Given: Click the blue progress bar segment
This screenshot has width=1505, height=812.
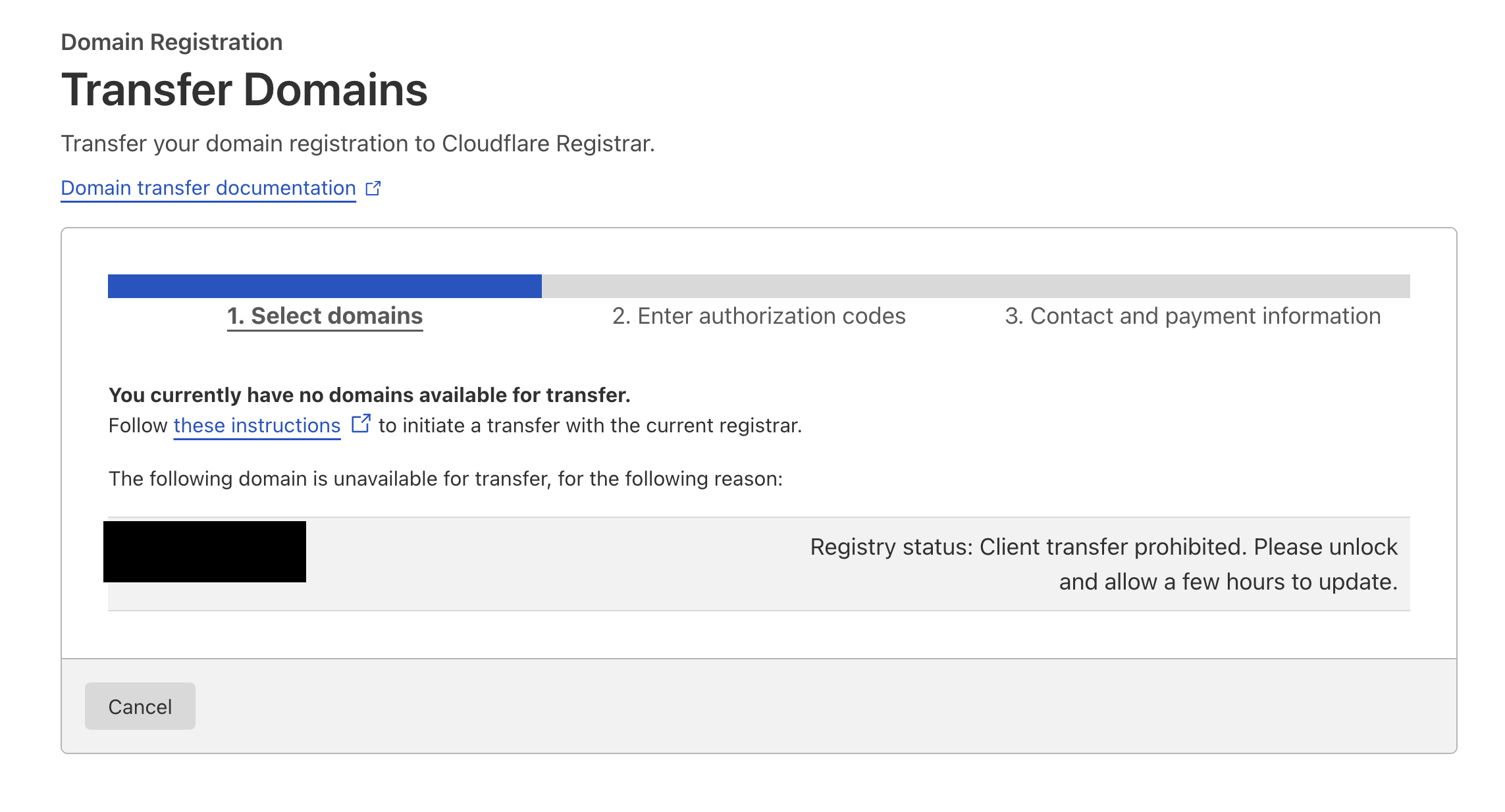Looking at the screenshot, I should pos(323,286).
